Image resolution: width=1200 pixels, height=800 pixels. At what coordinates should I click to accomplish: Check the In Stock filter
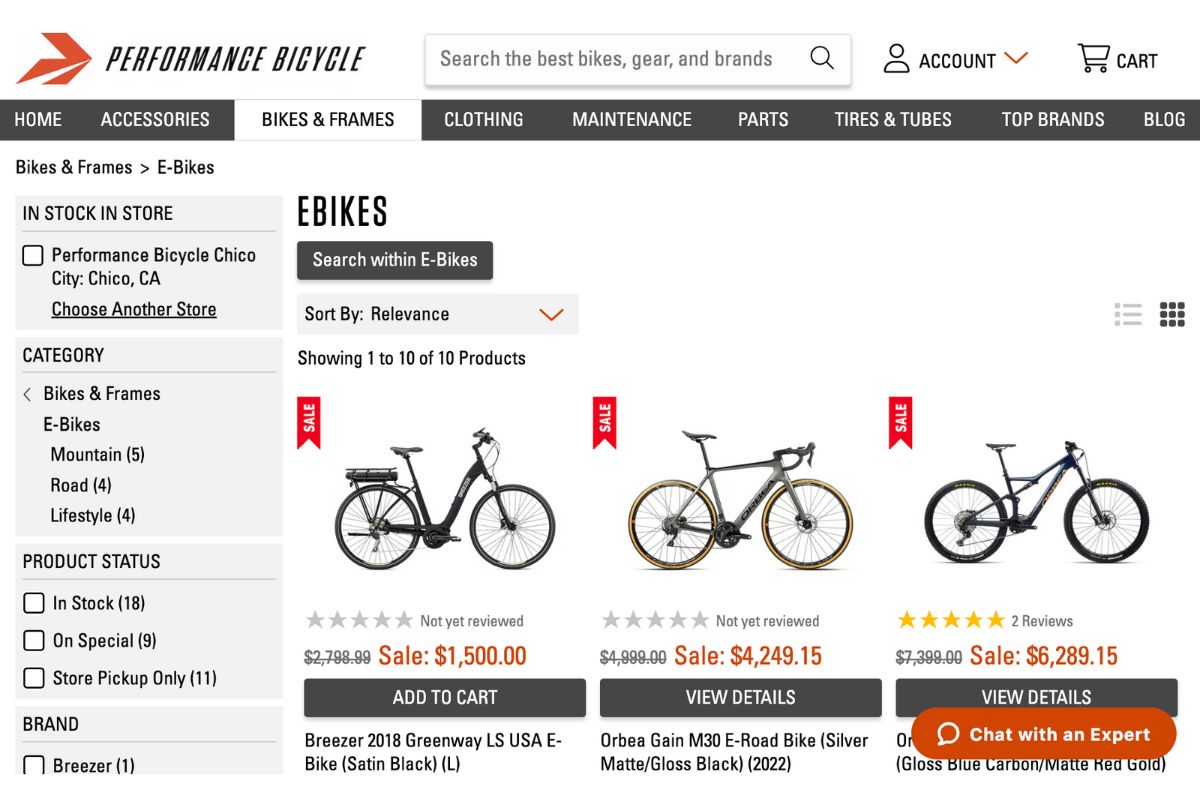pyautogui.click(x=33, y=603)
